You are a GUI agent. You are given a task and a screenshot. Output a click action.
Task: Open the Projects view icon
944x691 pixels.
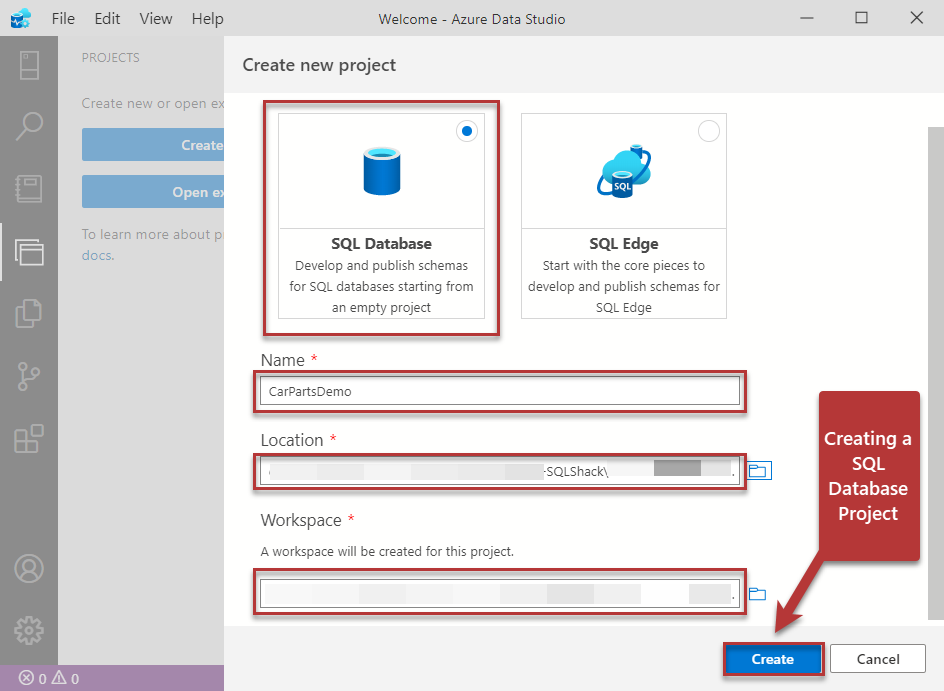click(x=29, y=251)
